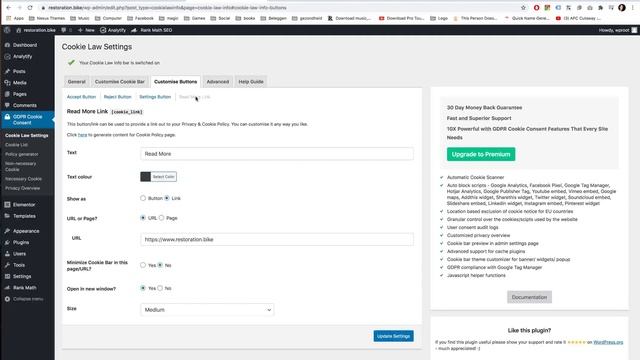Click the Select Color button

(x=163, y=177)
